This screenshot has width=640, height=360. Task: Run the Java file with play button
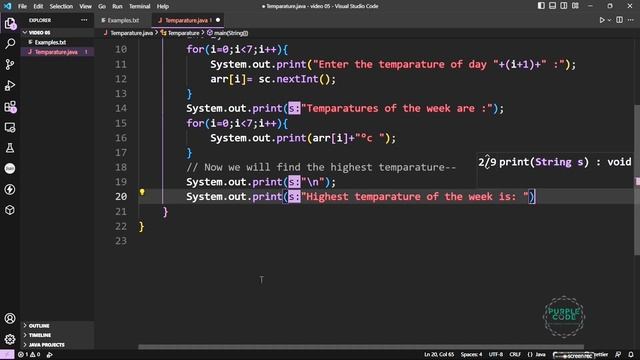(x=602, y=20)
